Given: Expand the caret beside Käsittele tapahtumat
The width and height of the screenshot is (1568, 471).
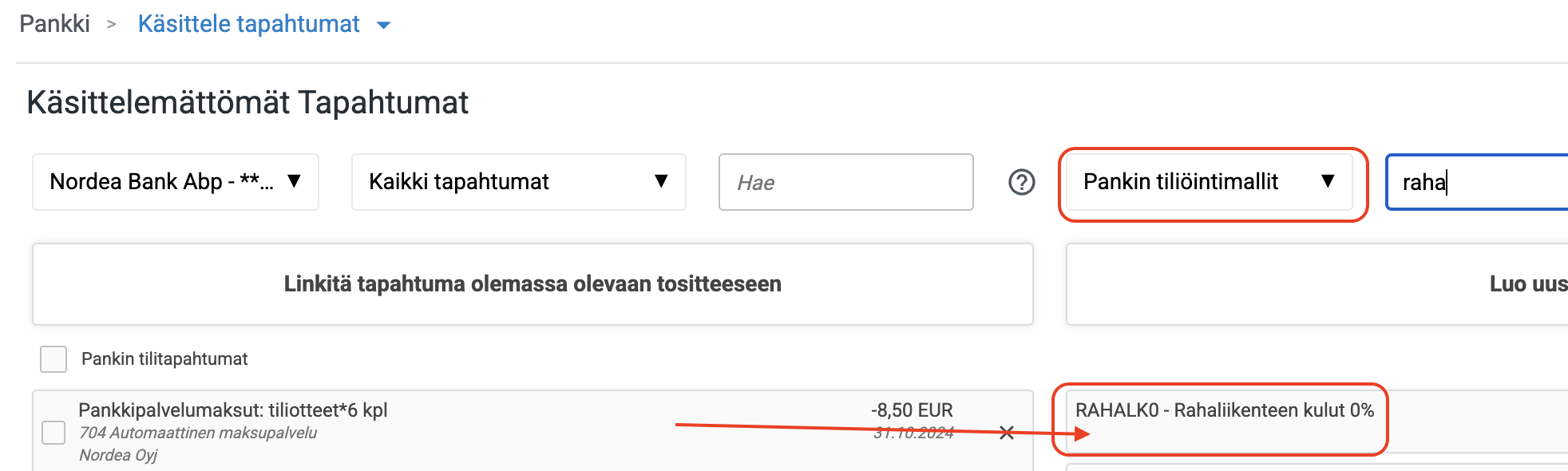Looking at the screenshot, I should (x=384, y=26).
